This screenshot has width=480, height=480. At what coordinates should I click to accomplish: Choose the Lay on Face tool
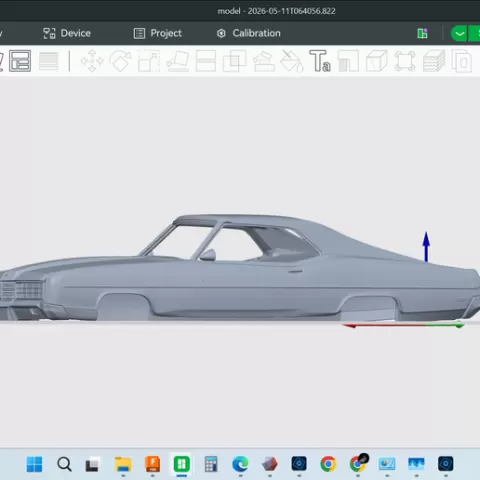[178, 61]
